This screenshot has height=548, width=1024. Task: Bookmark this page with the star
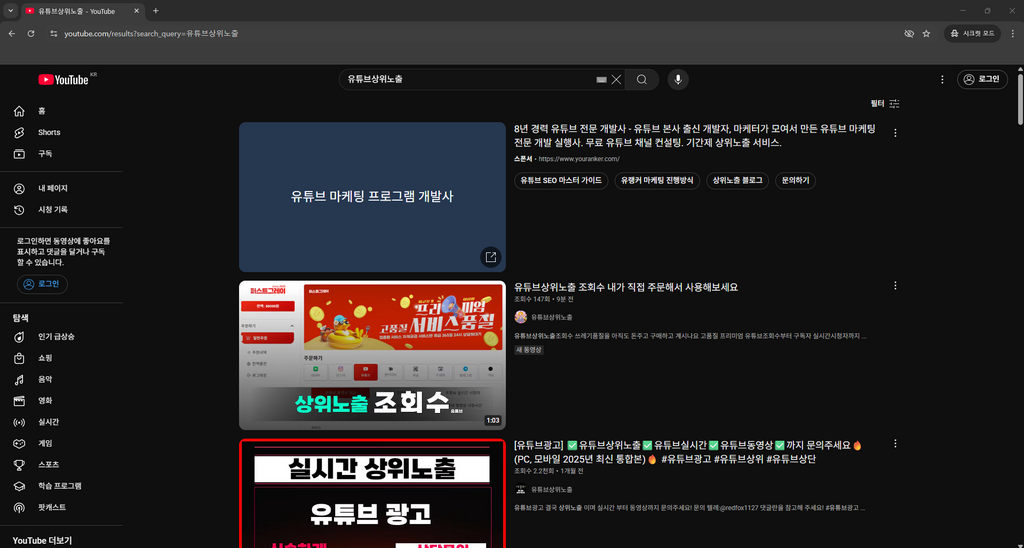(926, 33)
